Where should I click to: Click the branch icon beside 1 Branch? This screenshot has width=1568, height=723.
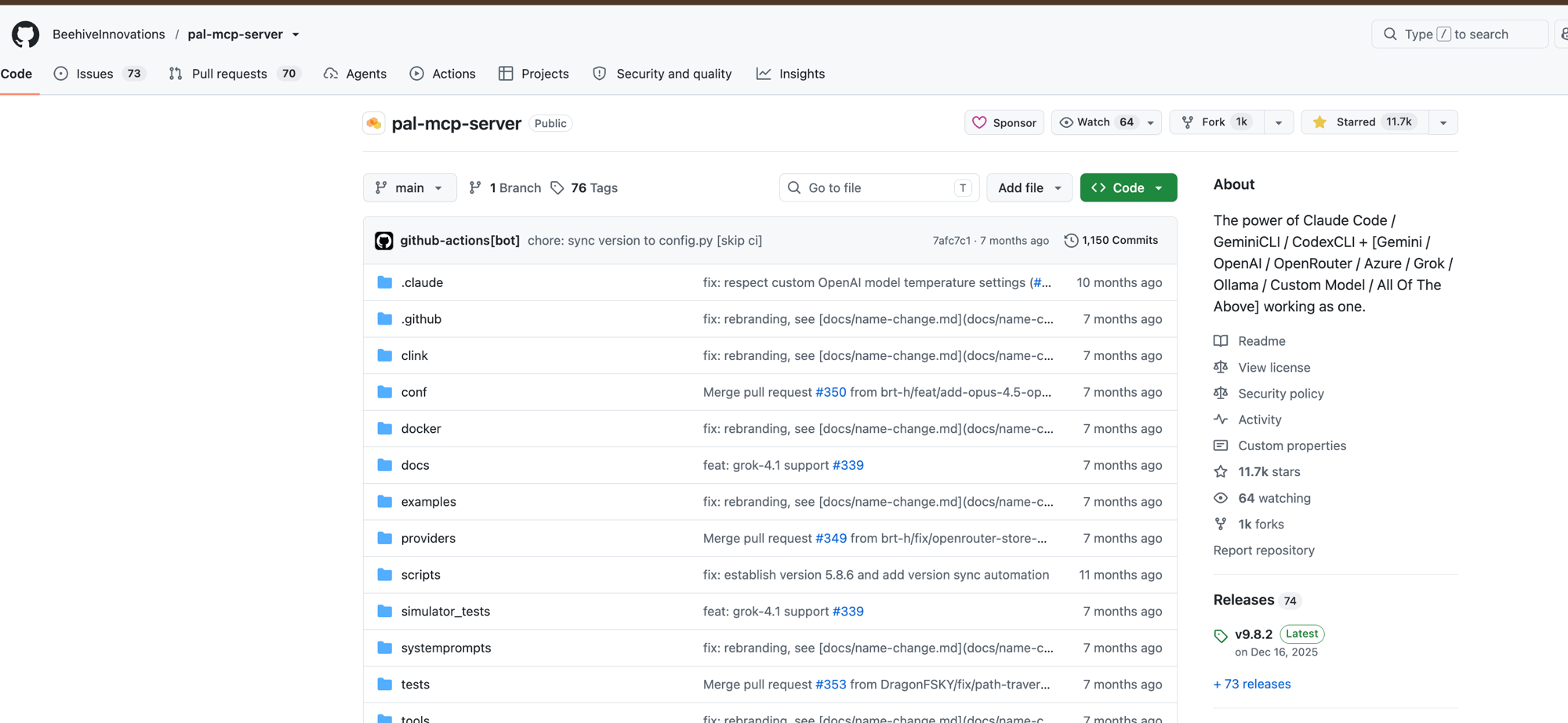(475, 188)
